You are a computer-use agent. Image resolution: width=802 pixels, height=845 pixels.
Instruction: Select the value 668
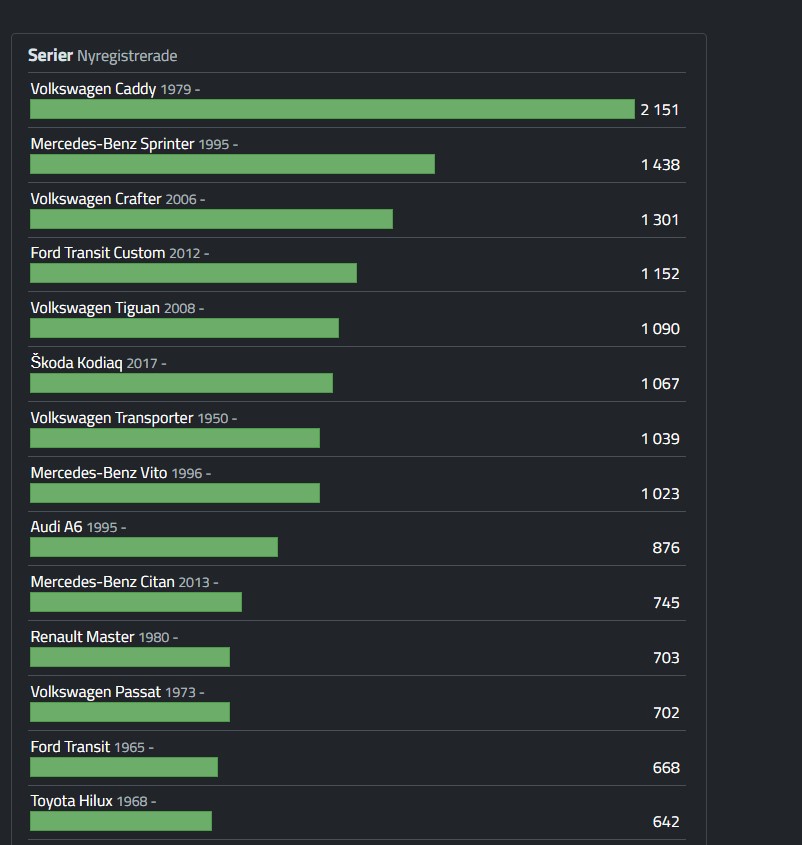666,767
